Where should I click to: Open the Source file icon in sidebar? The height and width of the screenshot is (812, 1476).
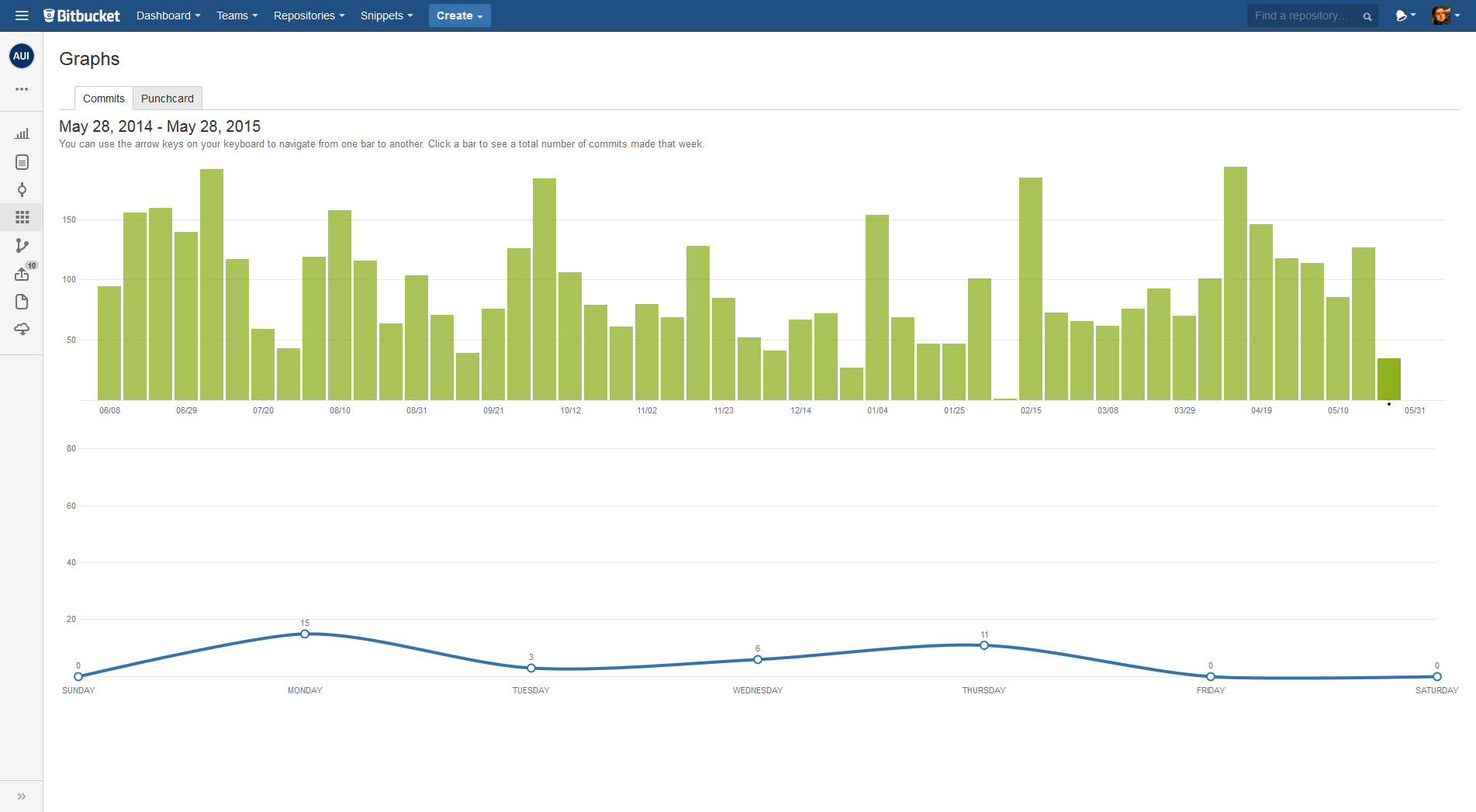pos(22,302)
